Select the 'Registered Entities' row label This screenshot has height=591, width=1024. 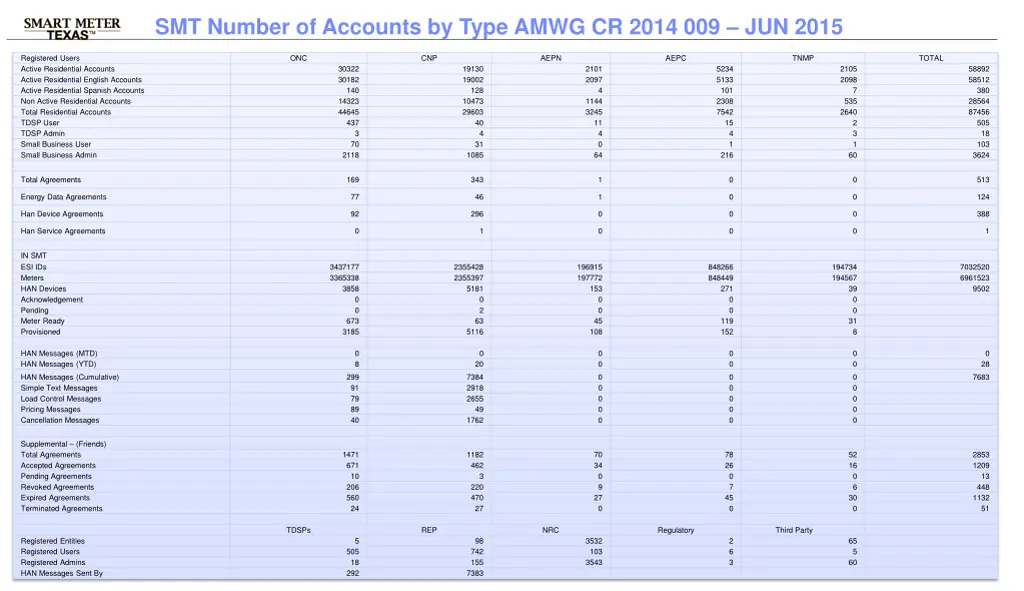point(52,541)
